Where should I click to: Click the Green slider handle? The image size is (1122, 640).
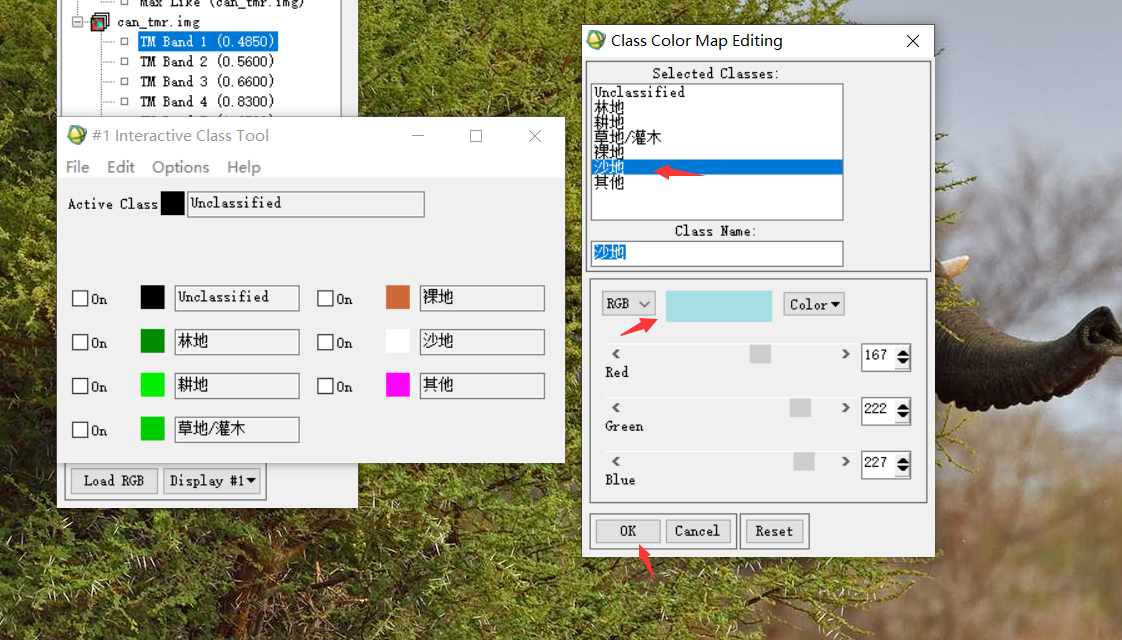tap(798, 406)
